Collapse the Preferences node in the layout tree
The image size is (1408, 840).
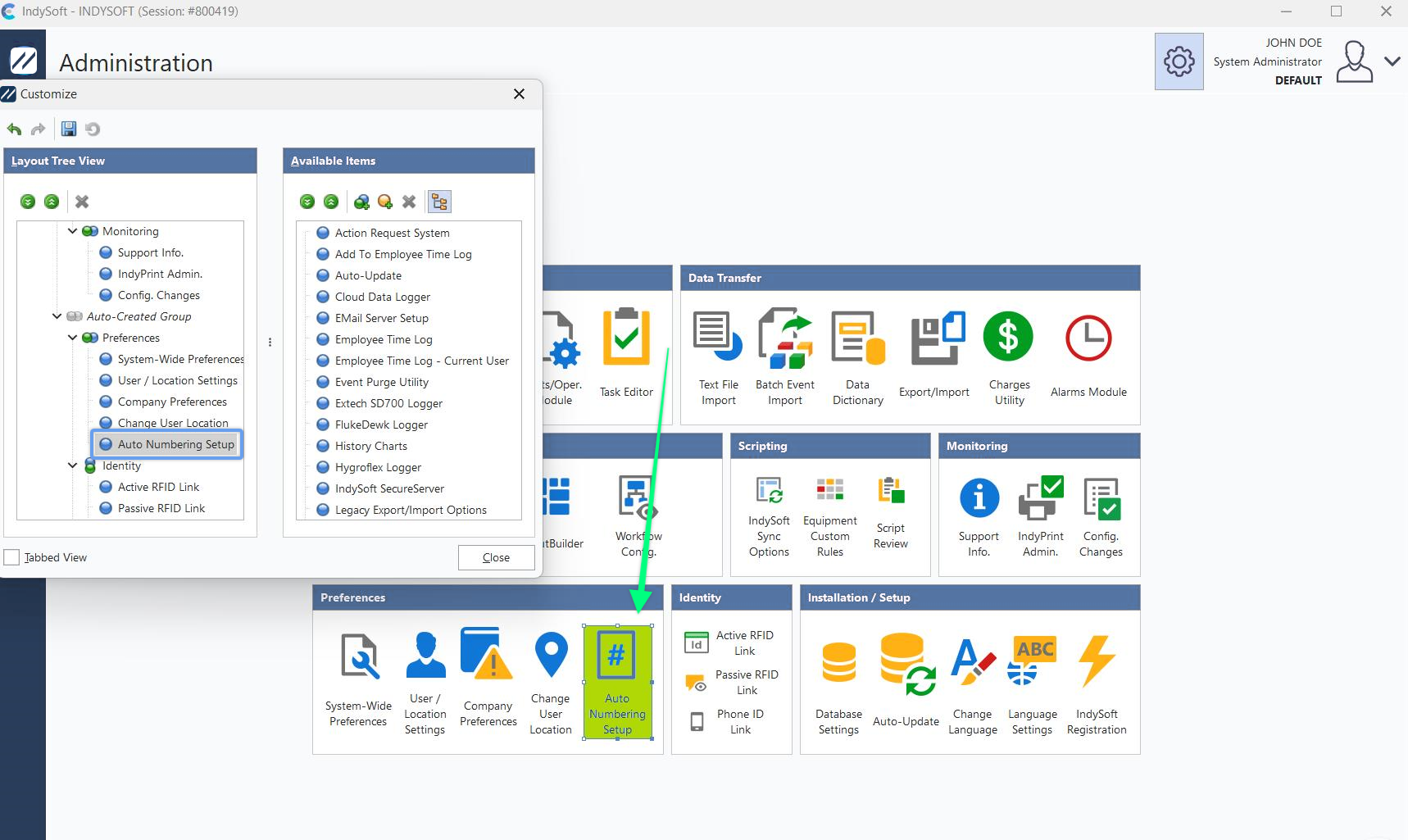(x=72, y=338)
